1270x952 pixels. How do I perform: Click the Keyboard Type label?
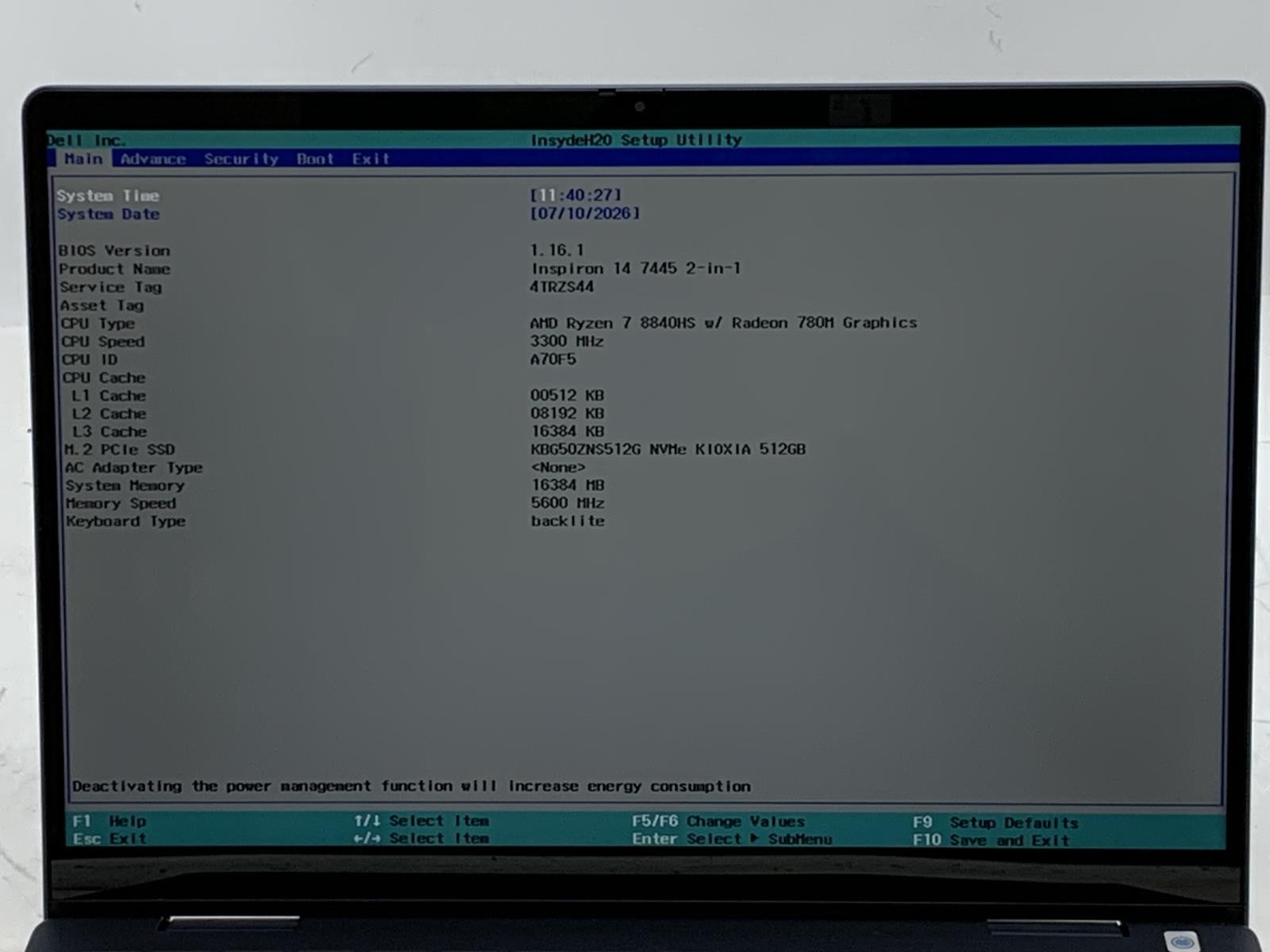coord(125,522)
